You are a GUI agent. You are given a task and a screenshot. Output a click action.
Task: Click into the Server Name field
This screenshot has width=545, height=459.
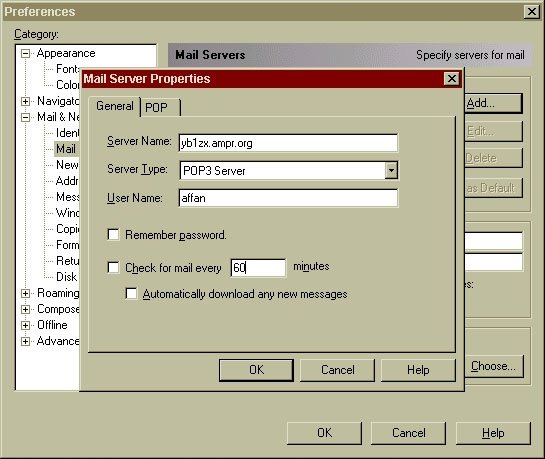pos(288,143)
